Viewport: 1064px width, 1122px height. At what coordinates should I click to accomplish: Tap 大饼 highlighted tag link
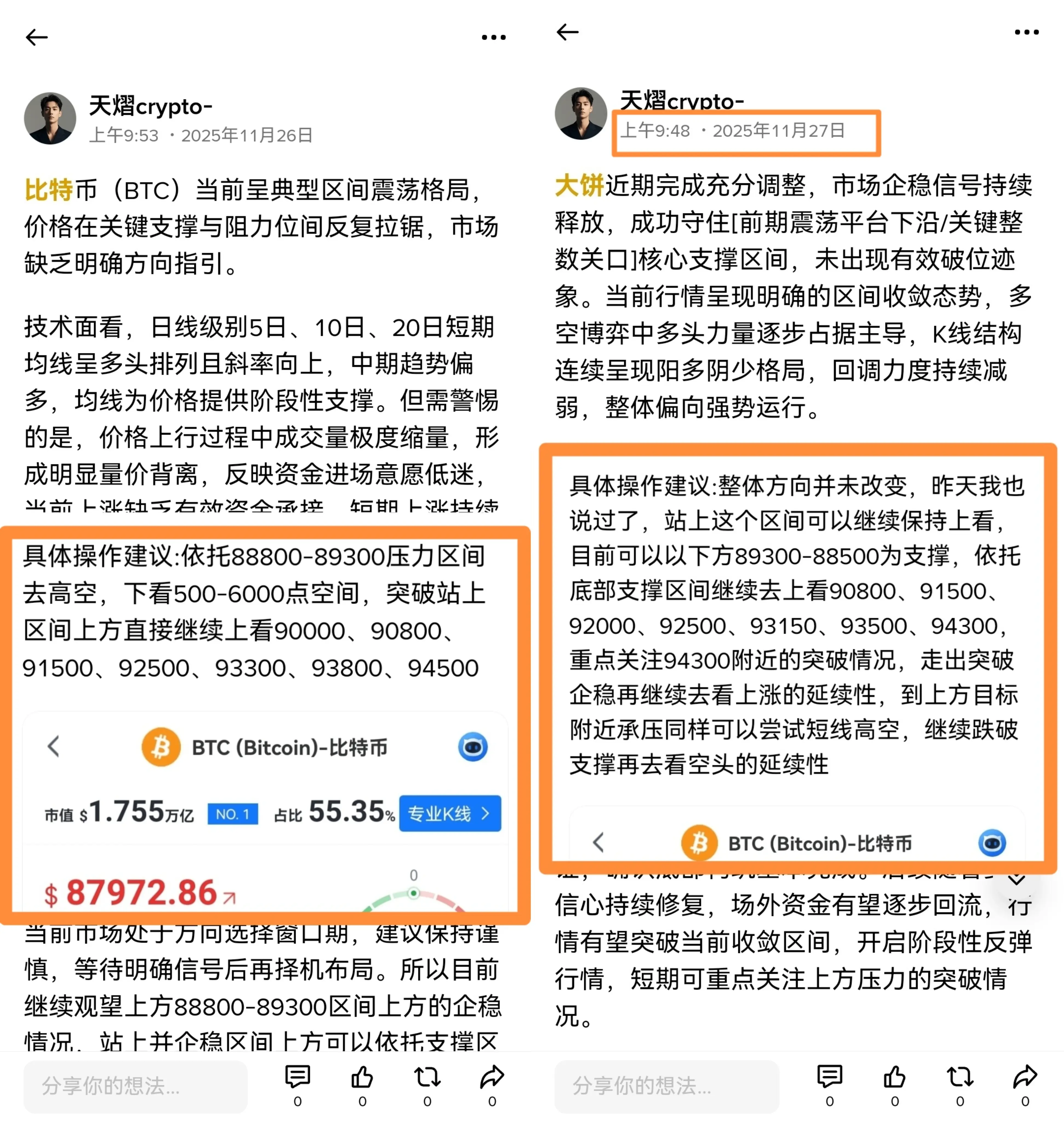tap(580, 185)
